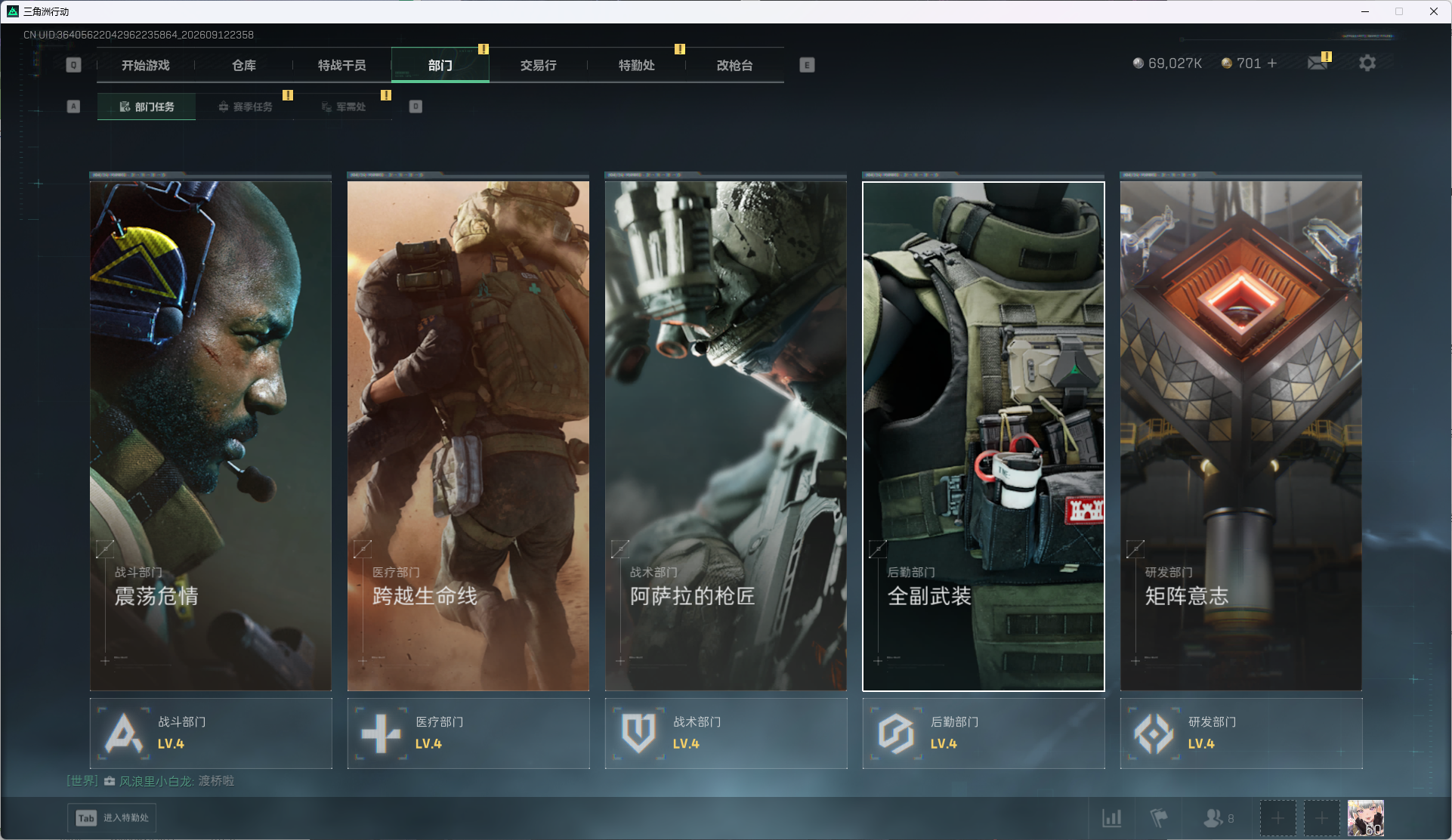Click the 研发部门 LV.4 button
The height and width of the screenshot is (840, 1452).
pyautogui.click(x=1241, y=733)
